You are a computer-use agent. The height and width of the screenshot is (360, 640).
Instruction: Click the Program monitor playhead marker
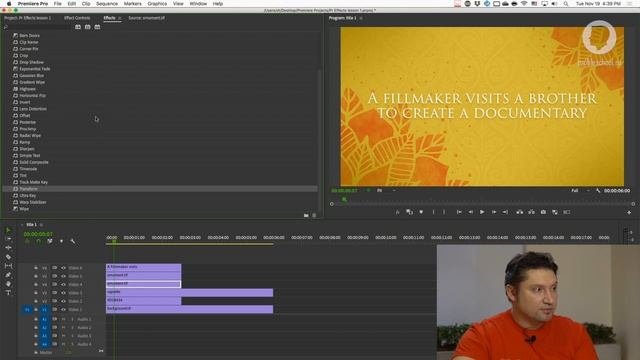point(344,199)
